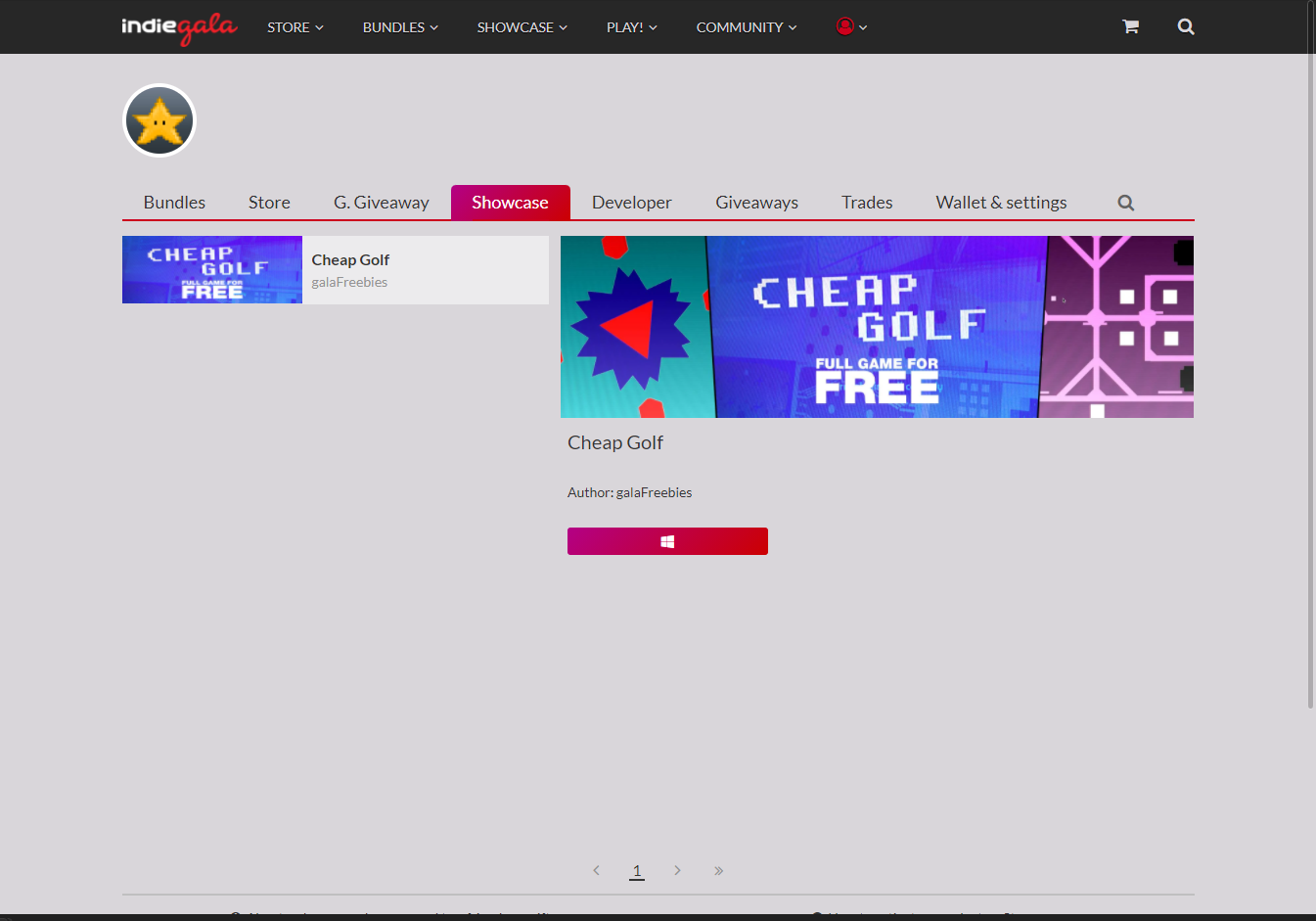Expand the SHOWCASE dropdown menu

tap(522, 27)
